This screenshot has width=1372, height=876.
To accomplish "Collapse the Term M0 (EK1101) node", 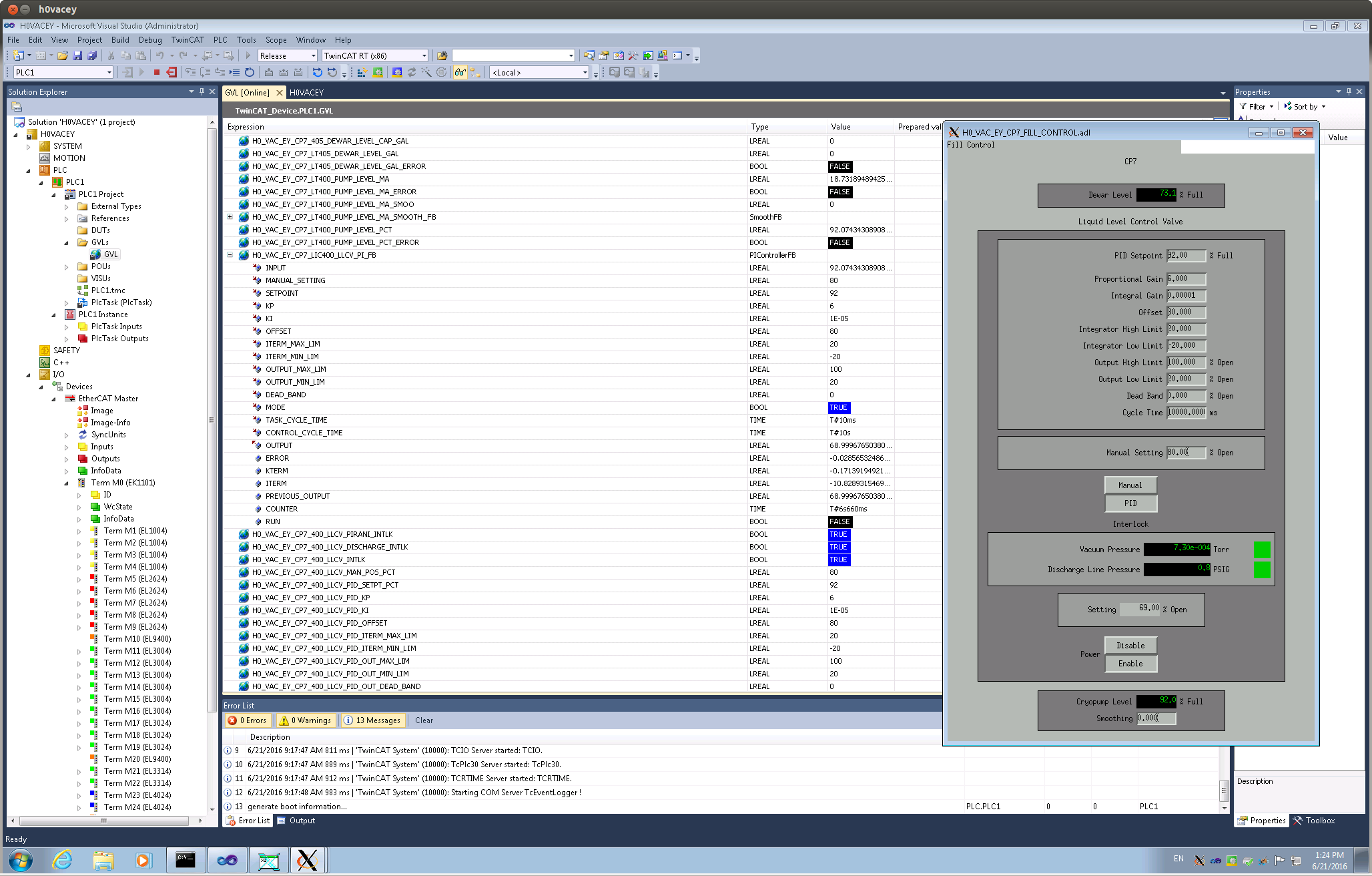I will pyautogui.click(x=66, y=483).
